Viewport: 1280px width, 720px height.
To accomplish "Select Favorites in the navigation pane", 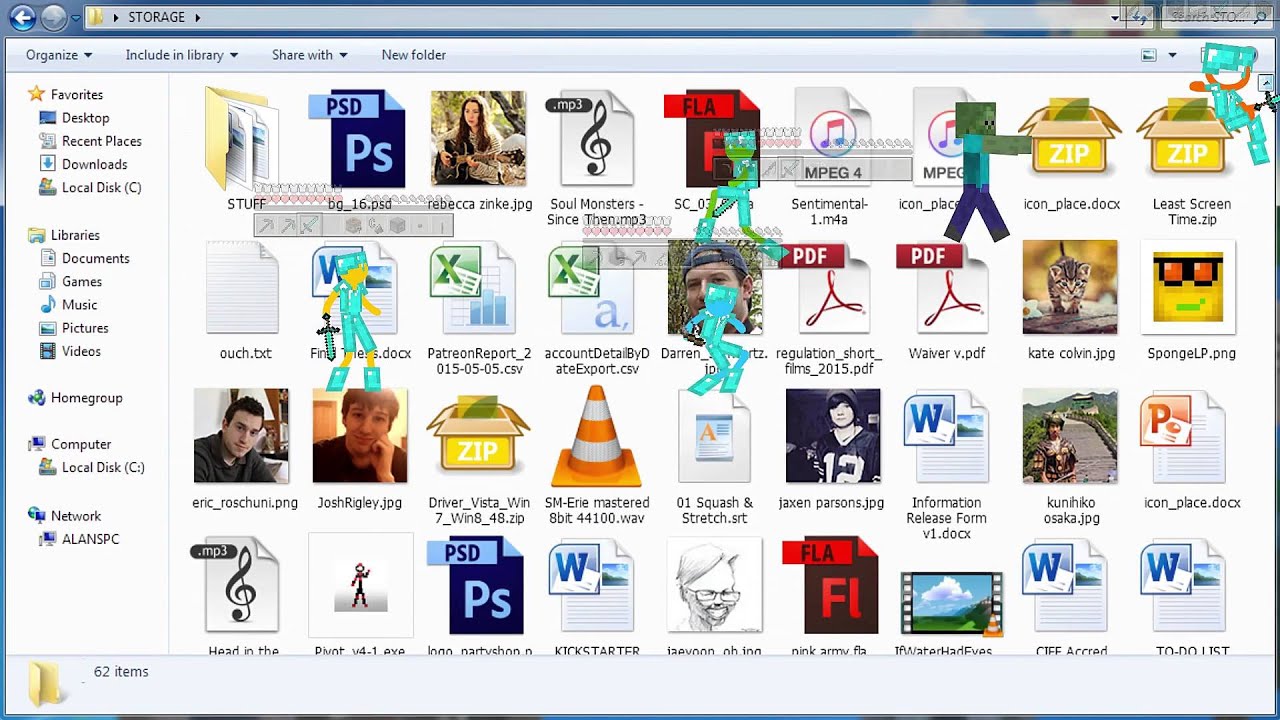I will click(66, 94).
